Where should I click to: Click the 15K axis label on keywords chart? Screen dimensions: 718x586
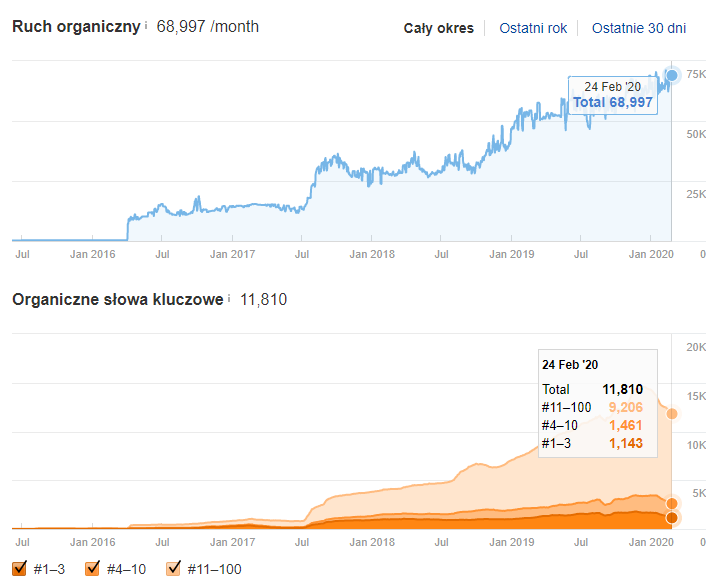pos(696,396)
